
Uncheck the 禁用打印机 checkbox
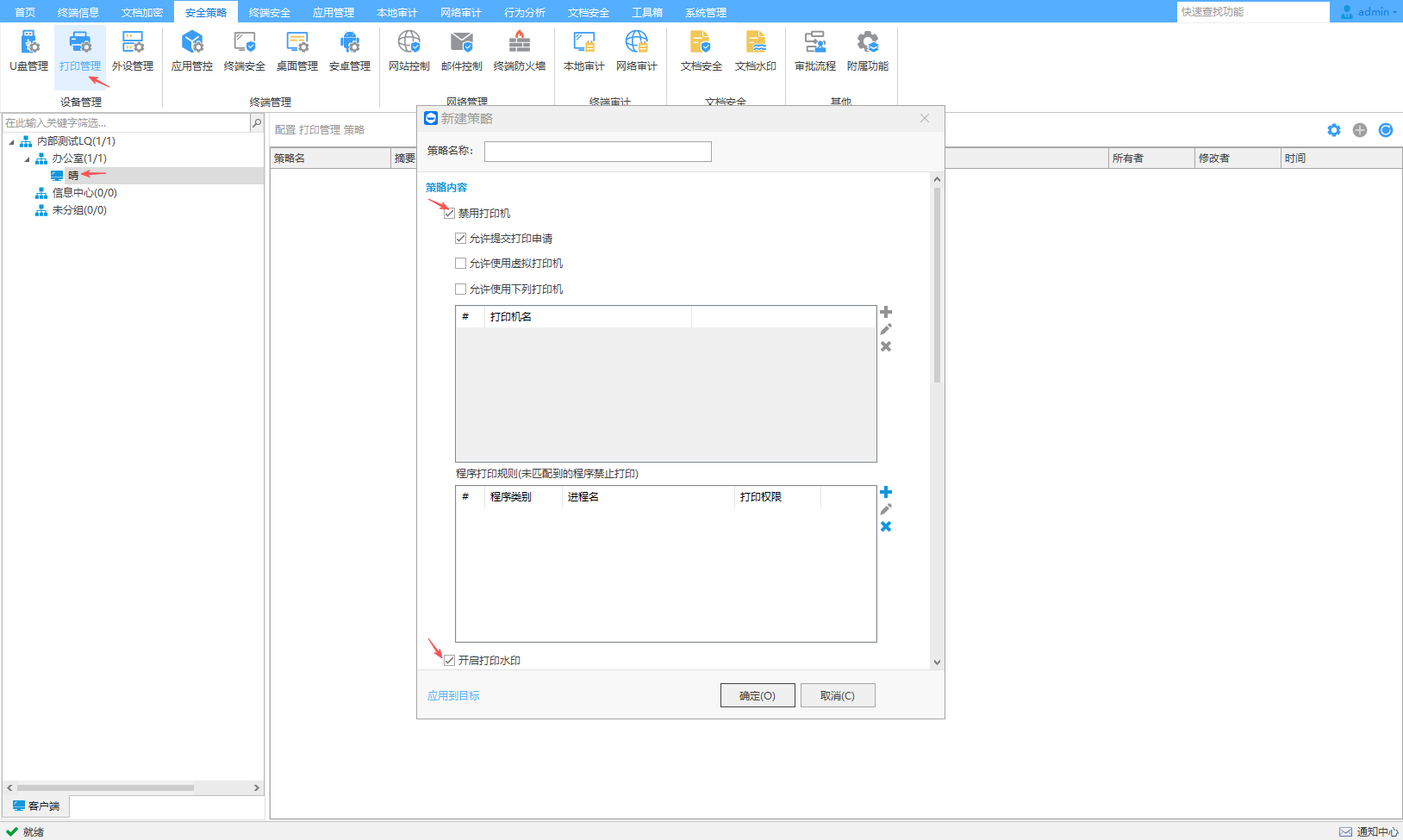tap(450, 214)
